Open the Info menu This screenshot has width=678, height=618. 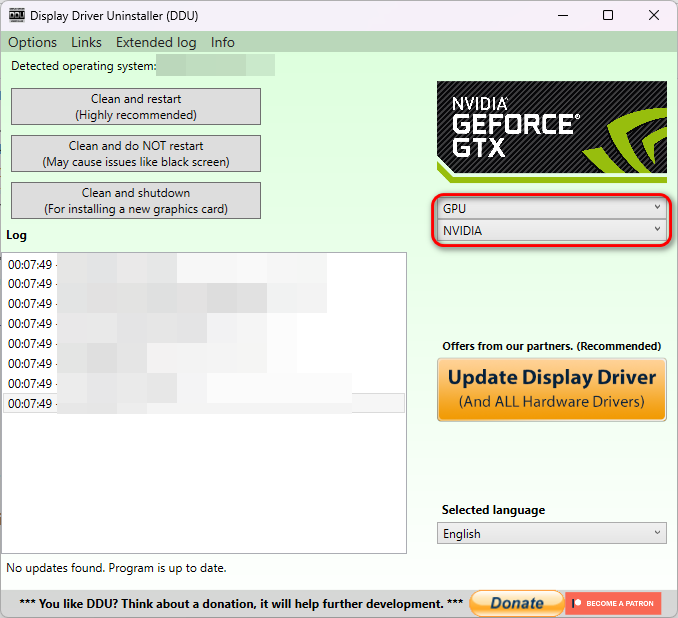[x=223, y=42]
